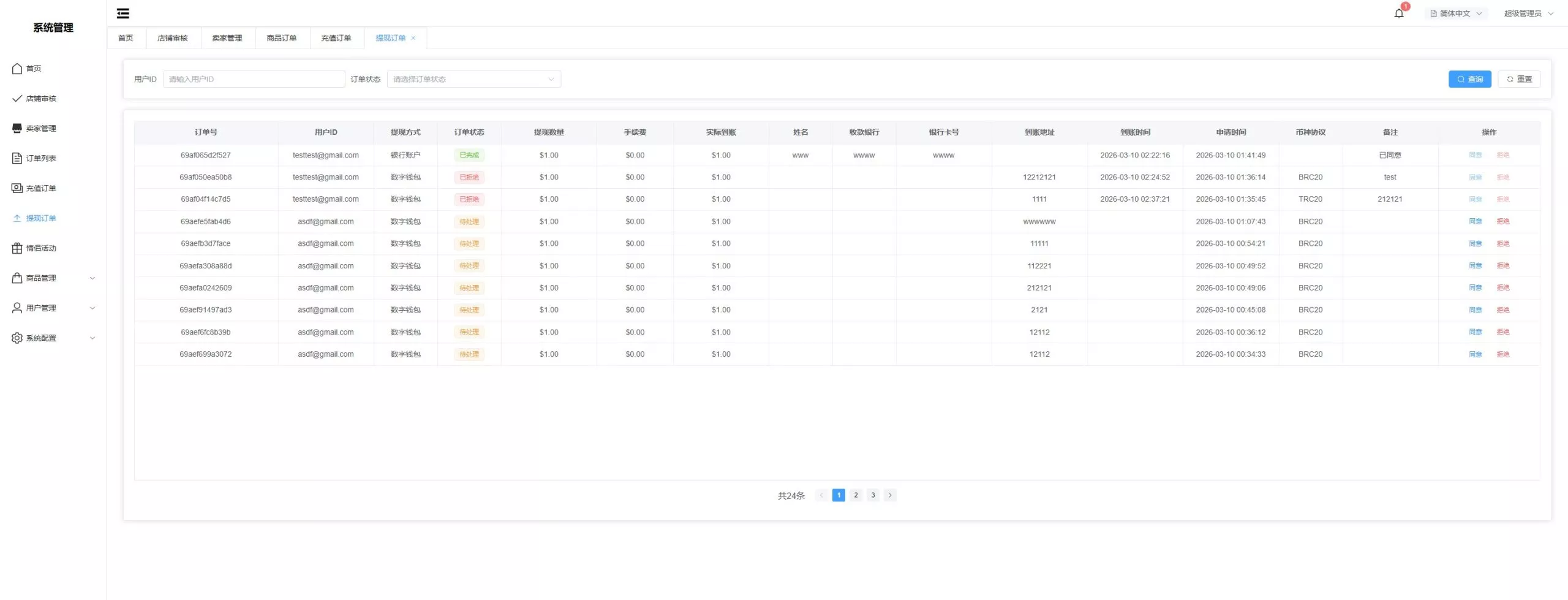Open the 简体中文 language dropdown
The image size is (1568, 600).
[x=1456, y=13]
